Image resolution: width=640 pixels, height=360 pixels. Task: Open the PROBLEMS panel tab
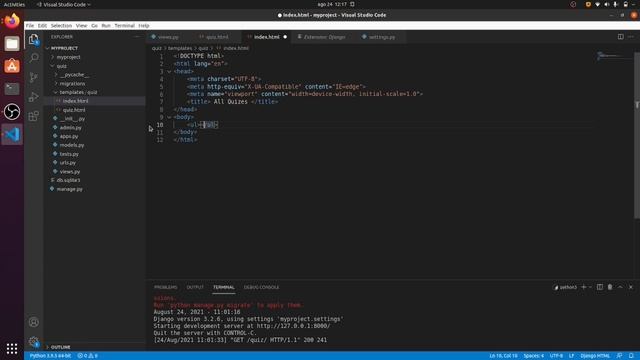click(x=166, y=287)
